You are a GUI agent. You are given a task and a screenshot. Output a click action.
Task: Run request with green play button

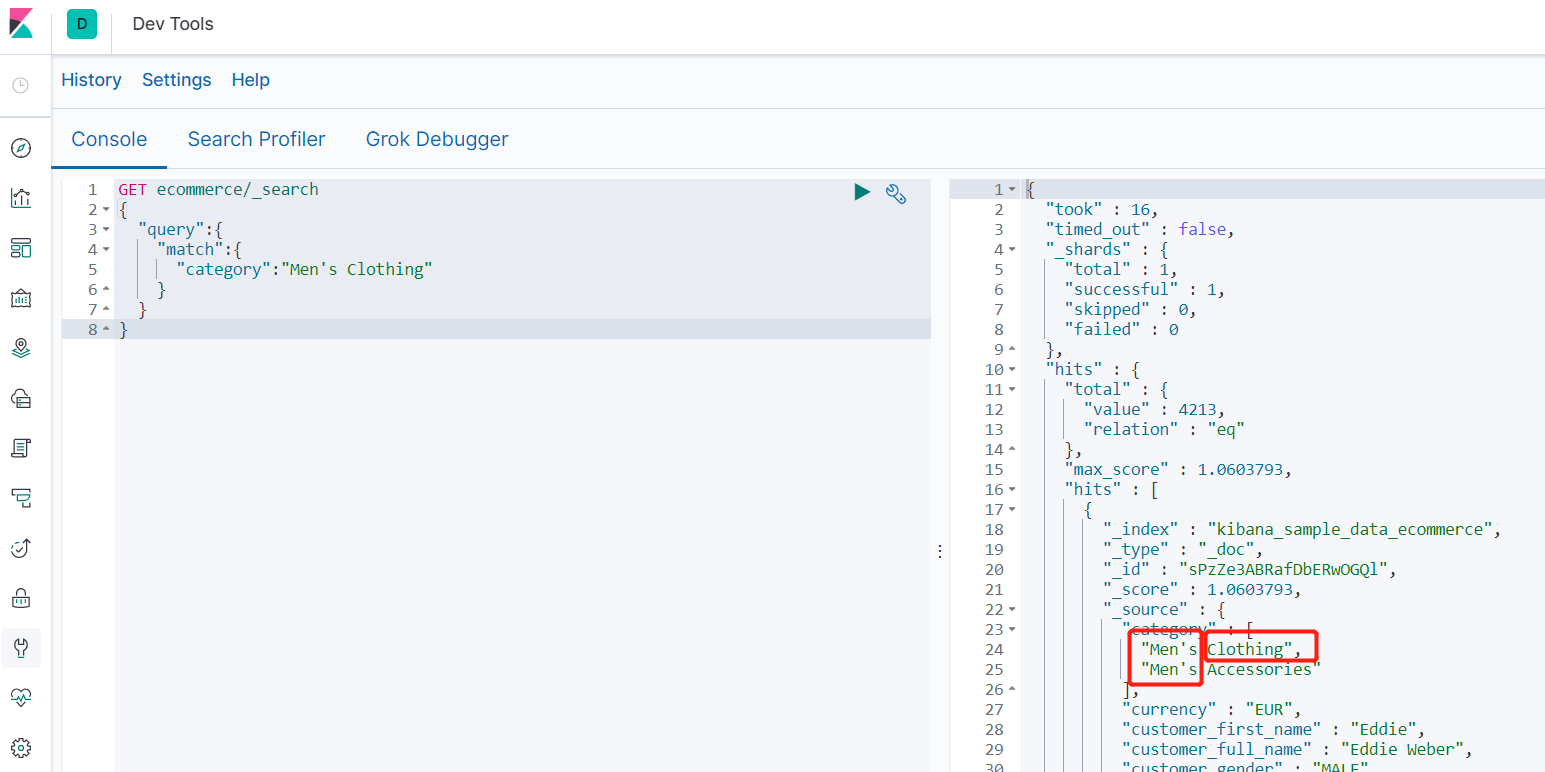(862, 192)
